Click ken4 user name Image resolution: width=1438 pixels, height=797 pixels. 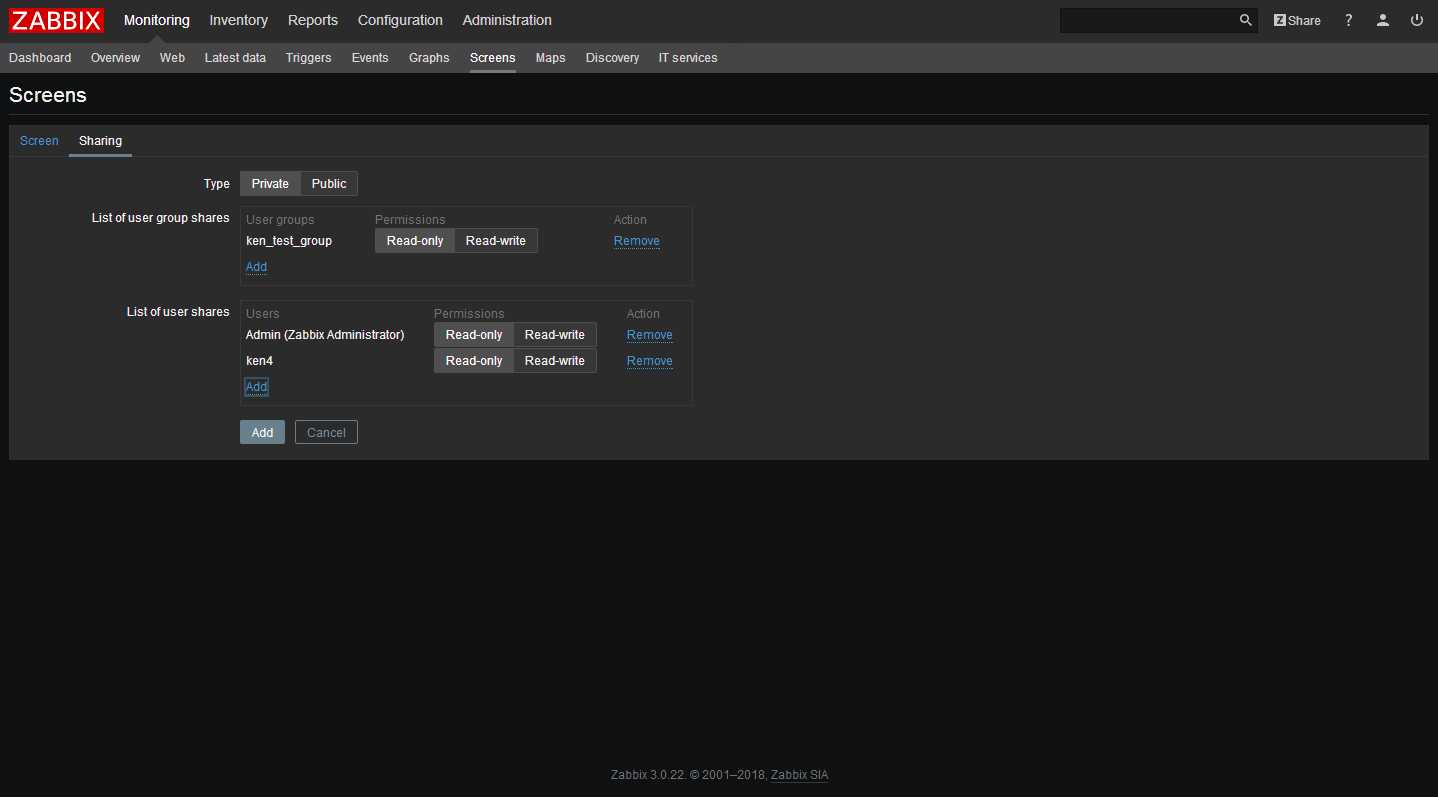click(x=259, y=361)
